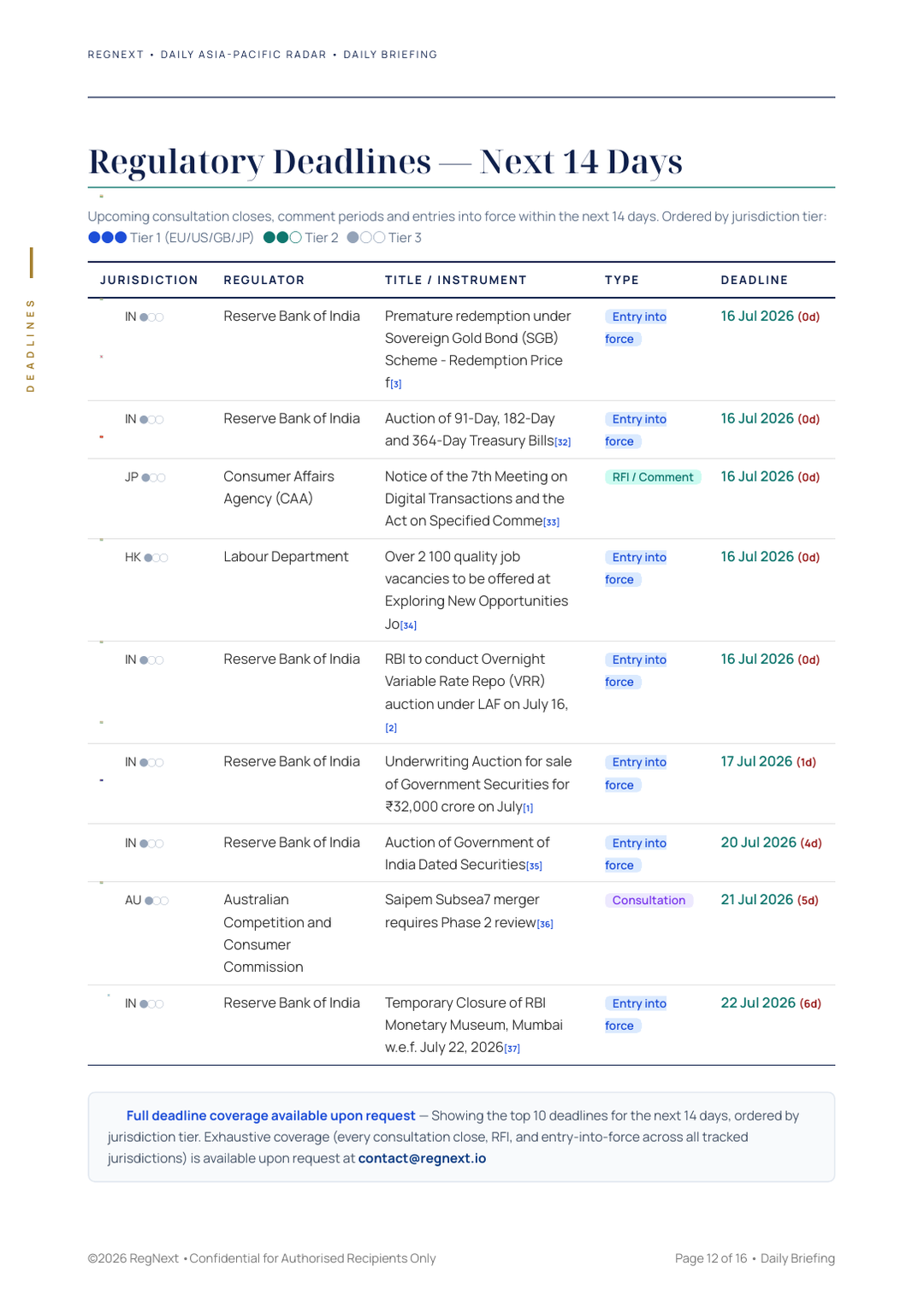Open footnote link [36] for Saipem Subsea7 merger
924x1307 pixels.
coord(545,925)
